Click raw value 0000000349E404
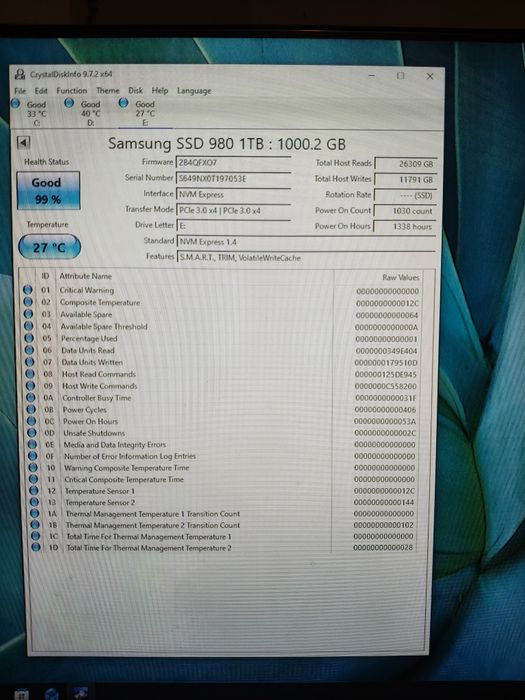525x700 pixels. pyautogui.click(x=387, y=351)
